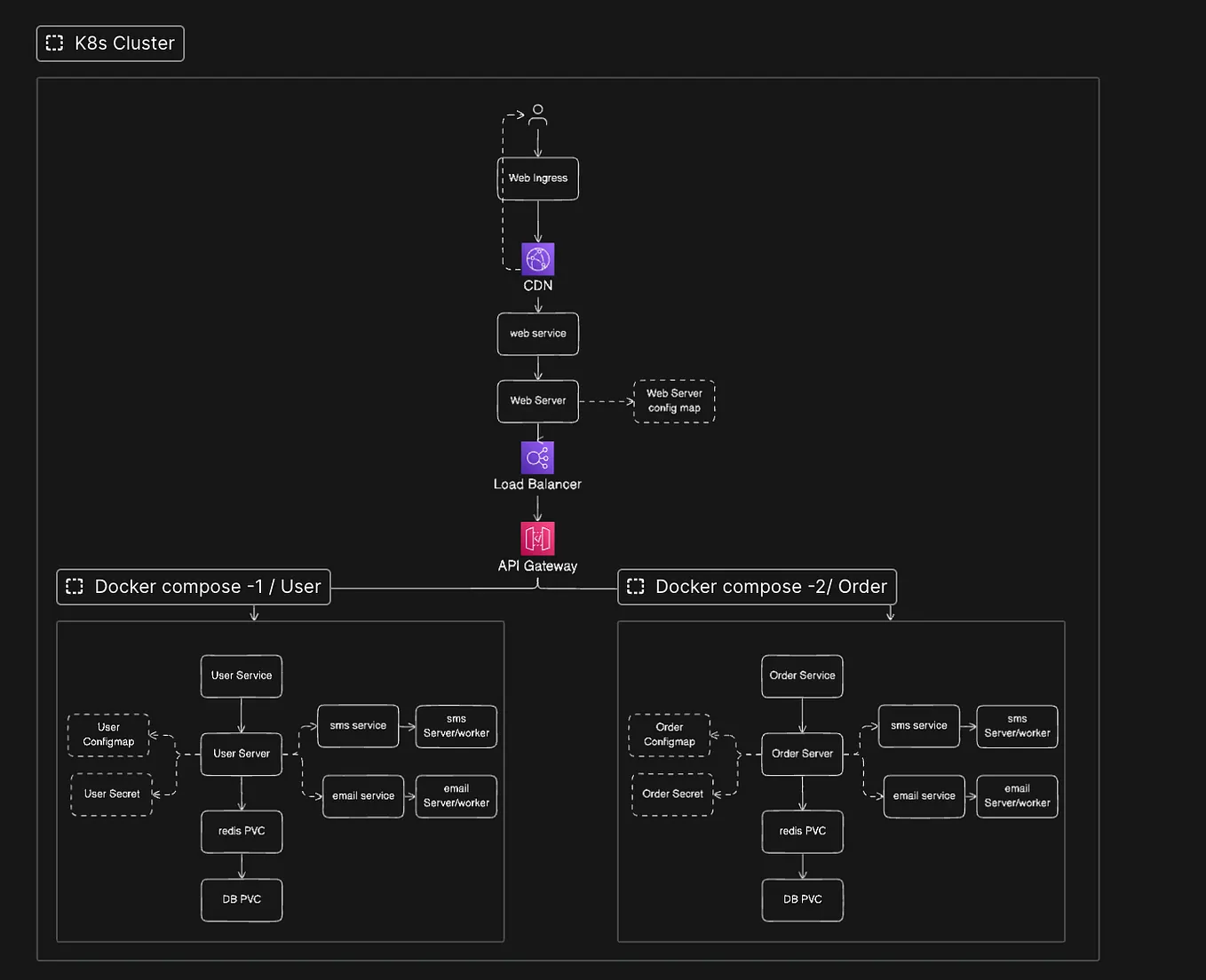1206x980 pixels.
Task: Click the Docker compose -1 / User frame icon
Action: pos(75,586)
